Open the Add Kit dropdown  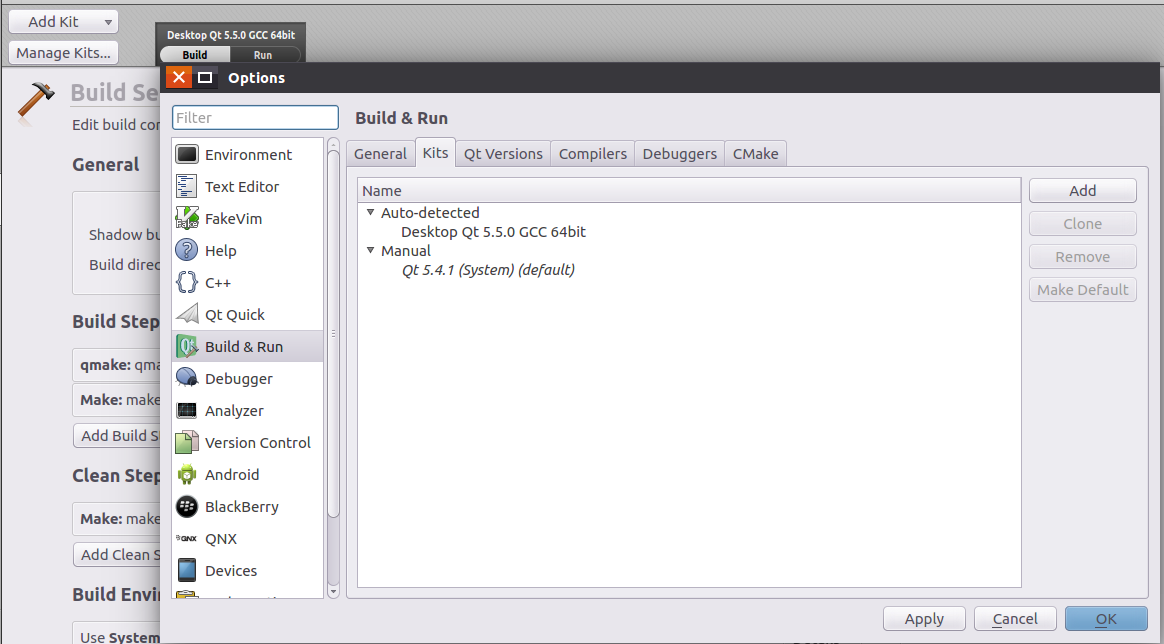pos(63,22)
